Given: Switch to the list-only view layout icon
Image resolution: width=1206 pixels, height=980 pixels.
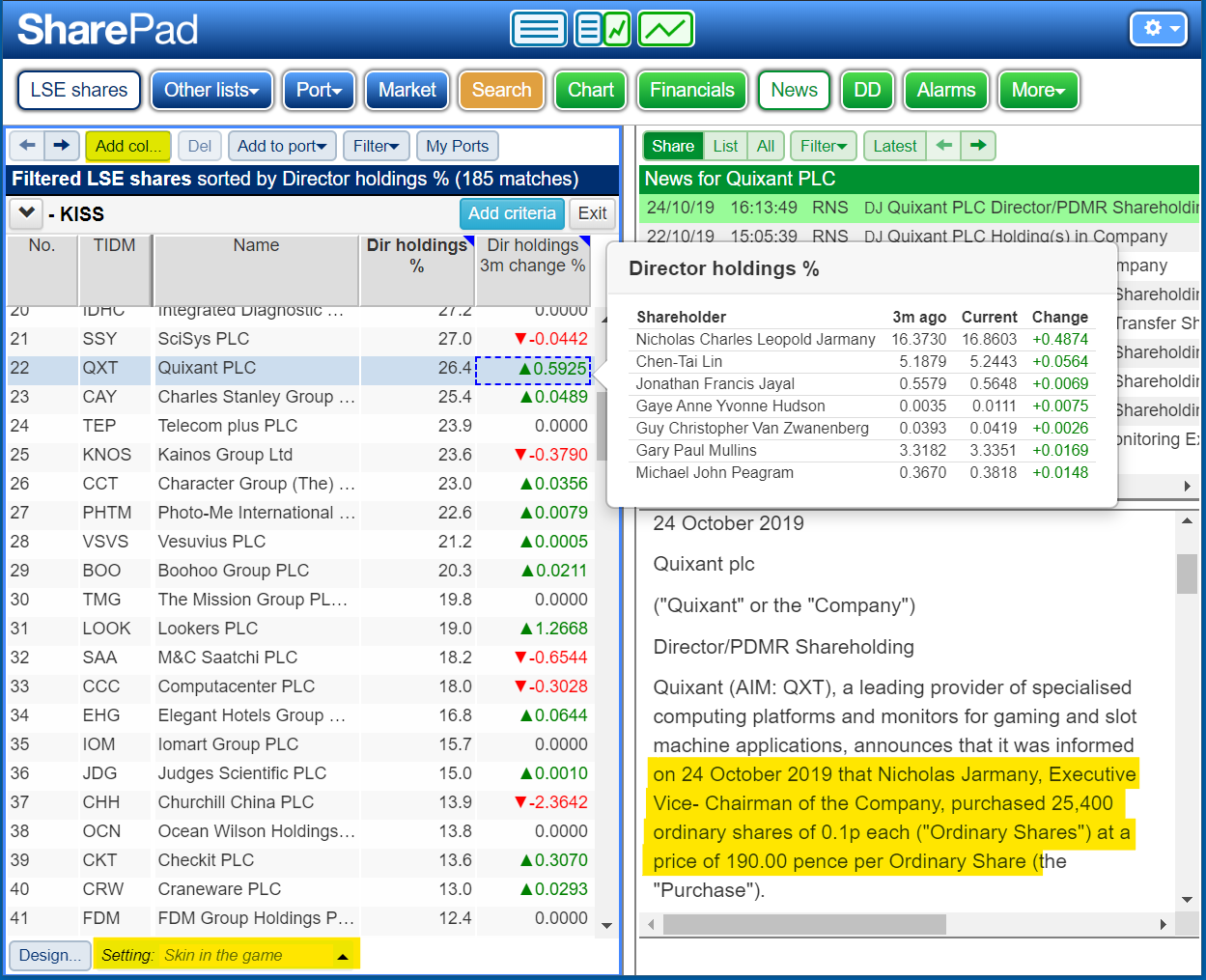Looking at the screenshot, I should click(539, 29).
